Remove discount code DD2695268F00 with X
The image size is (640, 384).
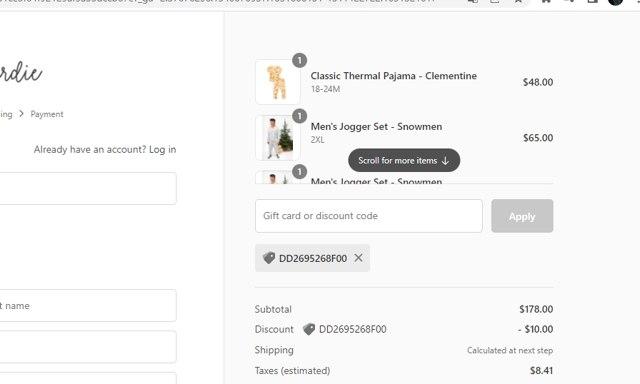(x=358, y=258)
